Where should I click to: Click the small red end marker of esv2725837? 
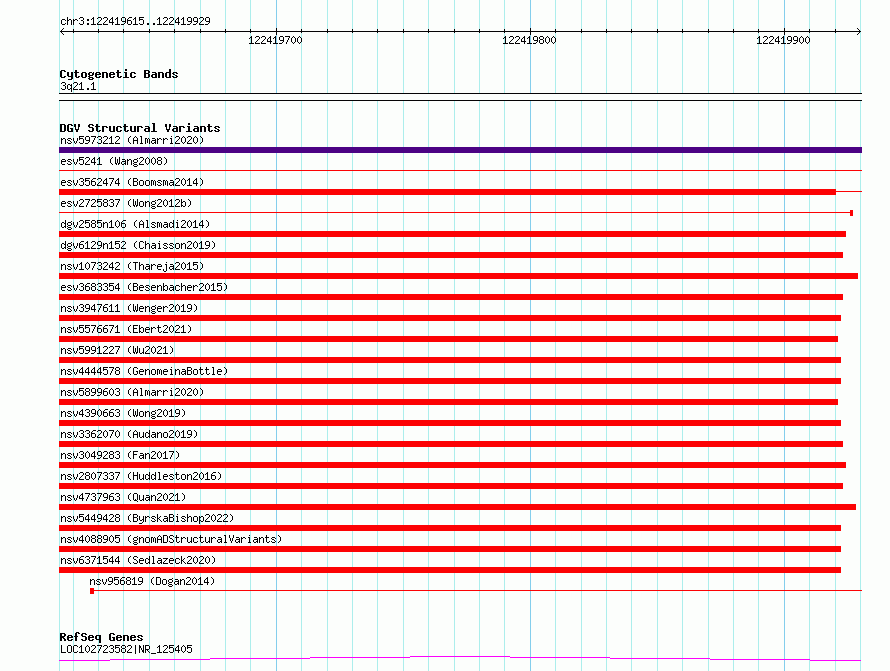pos(851,213)
